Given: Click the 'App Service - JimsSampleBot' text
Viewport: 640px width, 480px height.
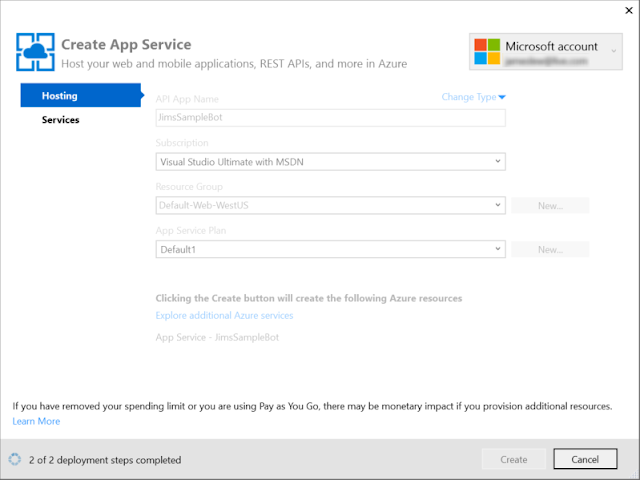Looking at the screenshot, I should point(217,337).
